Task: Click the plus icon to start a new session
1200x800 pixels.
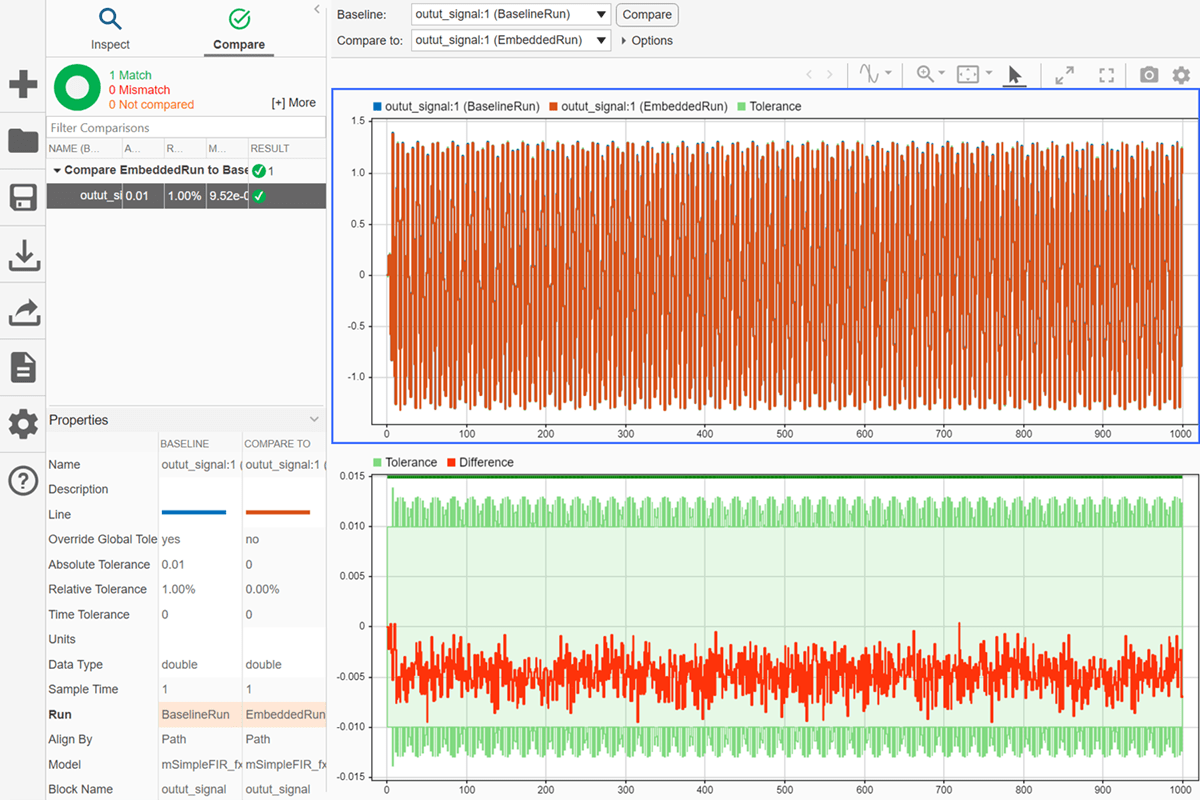Action: point(22,84)
